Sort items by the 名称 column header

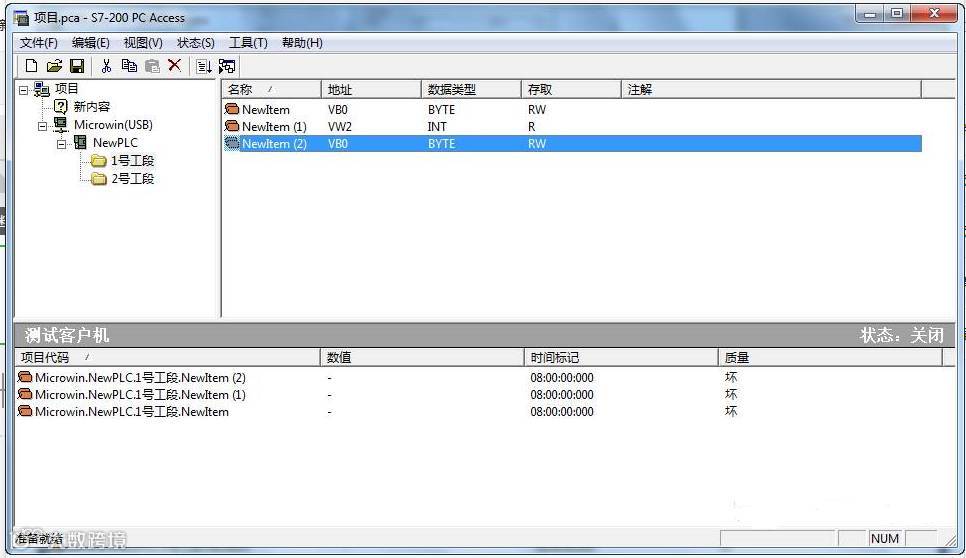pos(271,89)
